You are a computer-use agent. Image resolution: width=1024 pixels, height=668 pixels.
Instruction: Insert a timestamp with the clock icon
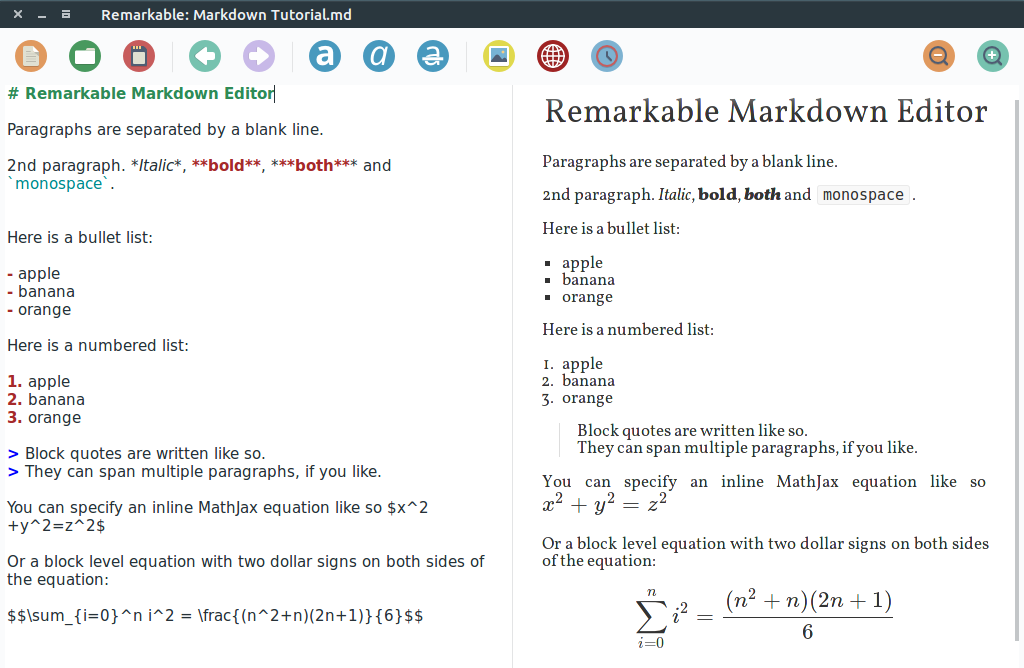point(606,56)
